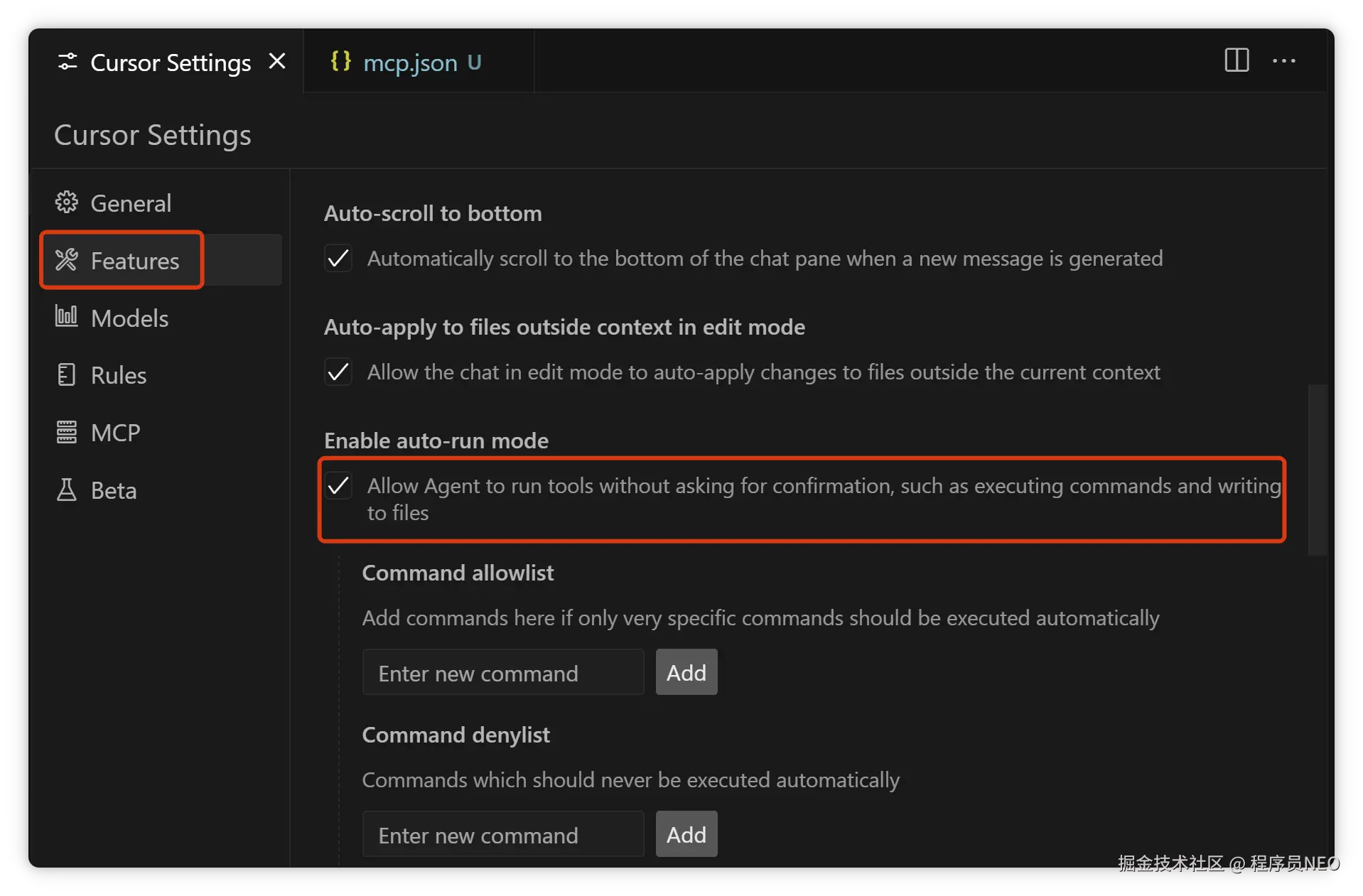The height and width of the screenshot is (896, 1363).
Task: Click the Beta flask icon
Action: point(67,490)
